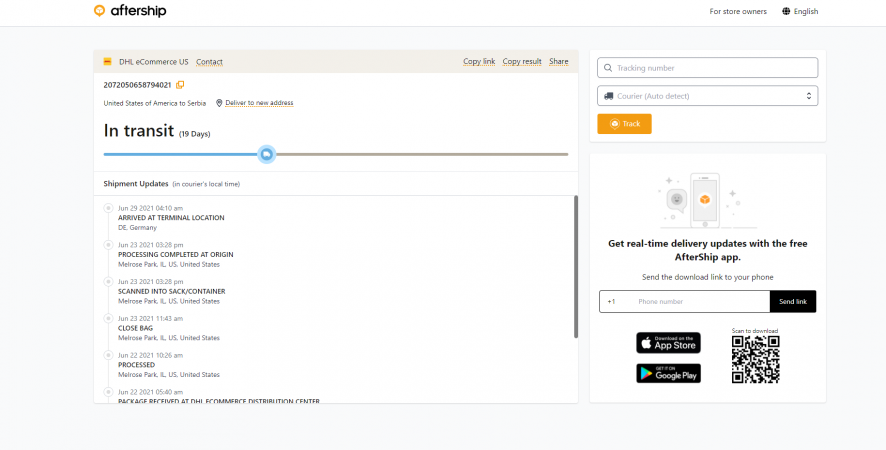The width and height of the screenshot is (886, 450).
Task: Click Jun 22 2021 05:40 am timestamp
Action: click(150, 392)
